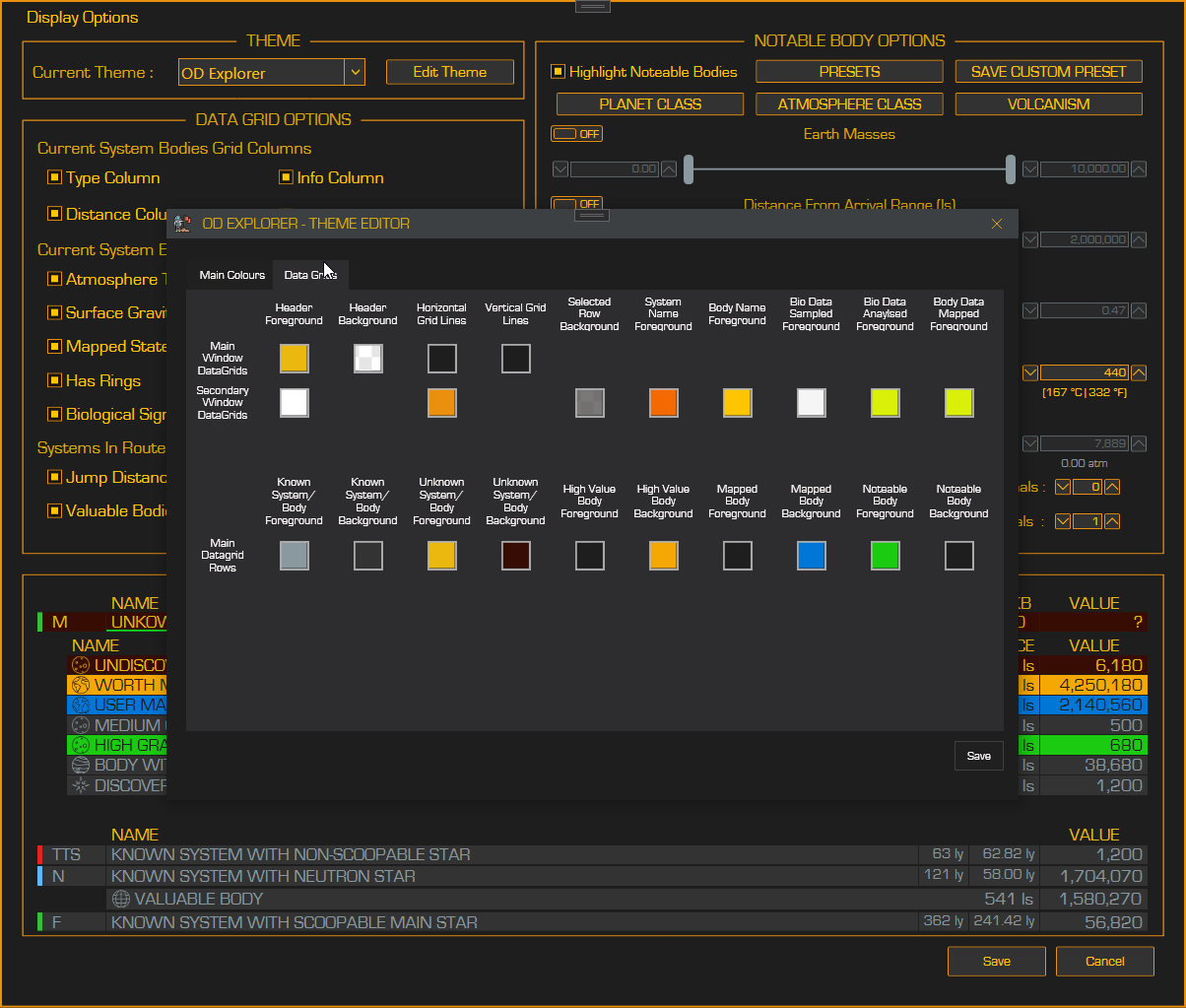Click the input field showing 2,000,000
The height and width of the screenshot is (1008, 1186).
[x=1085, y=239]
